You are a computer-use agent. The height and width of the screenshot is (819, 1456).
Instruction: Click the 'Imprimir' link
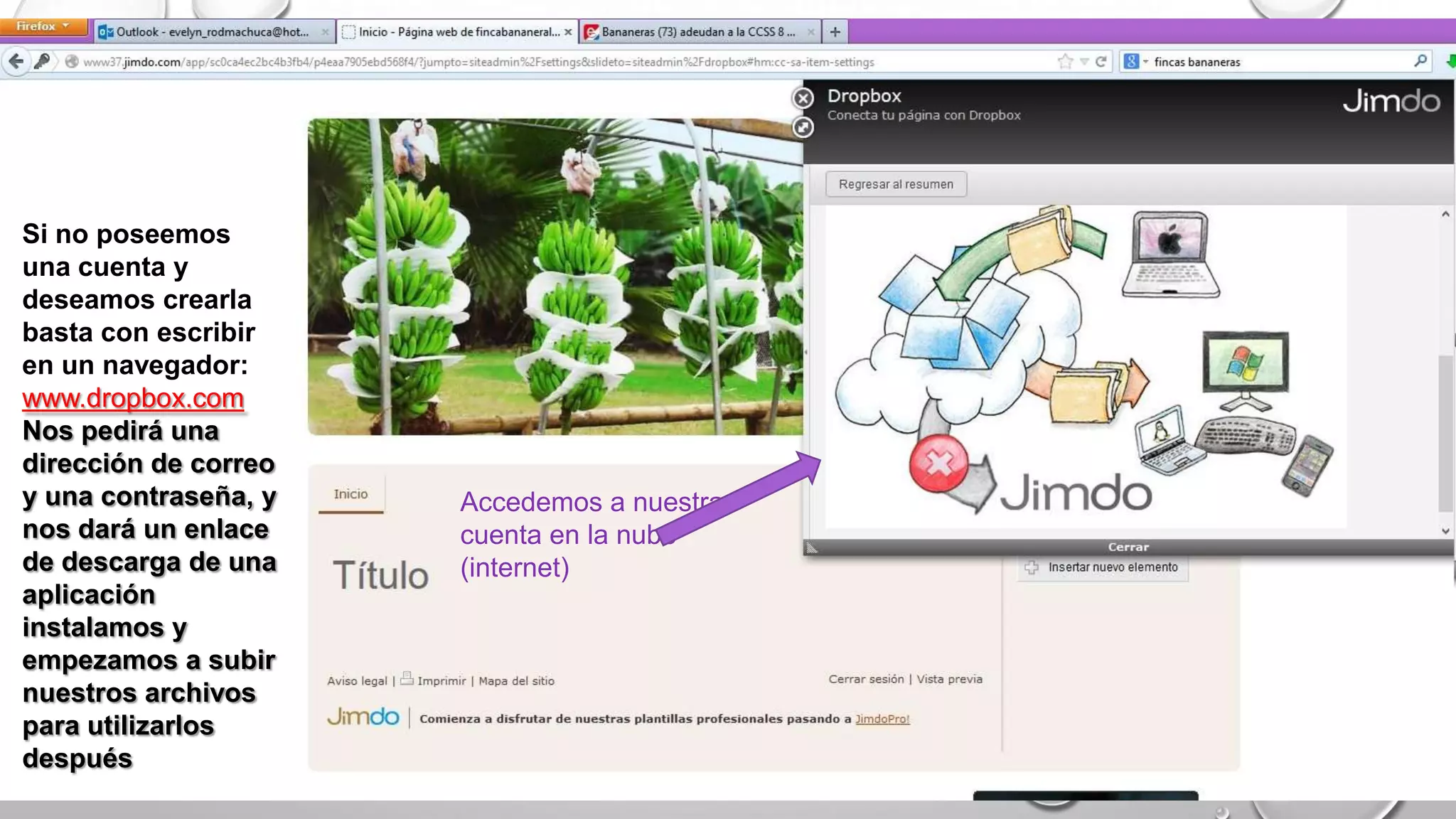(x=441, y=681)
